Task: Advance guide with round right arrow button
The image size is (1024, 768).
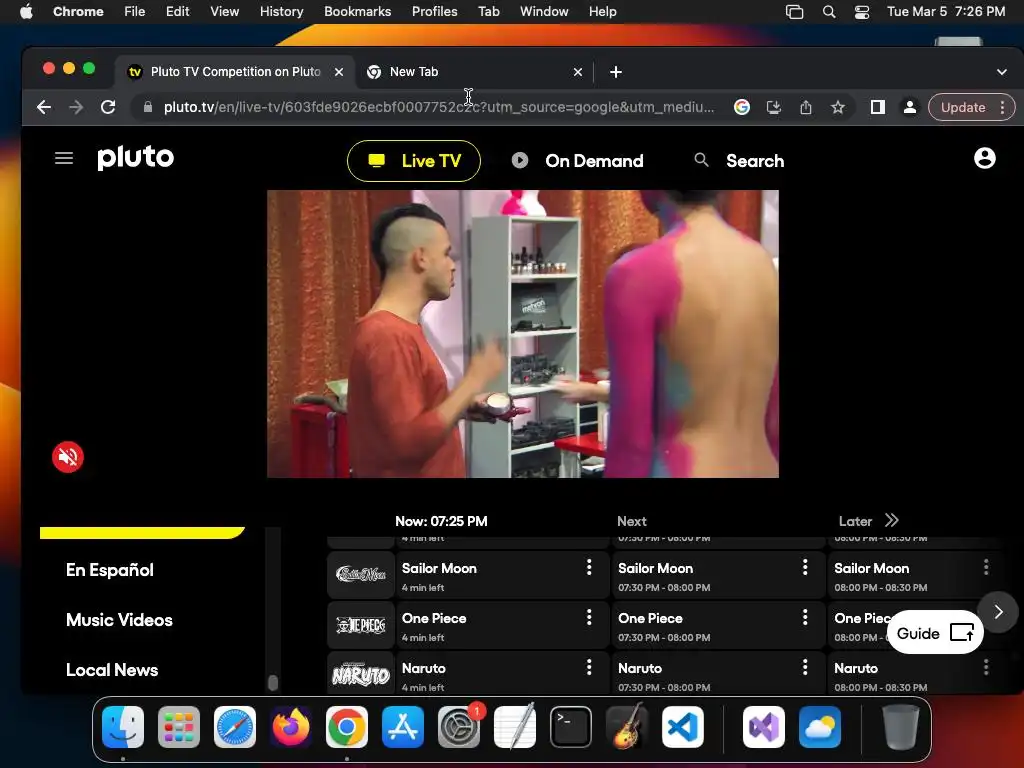Action: (x=998, y=612)
